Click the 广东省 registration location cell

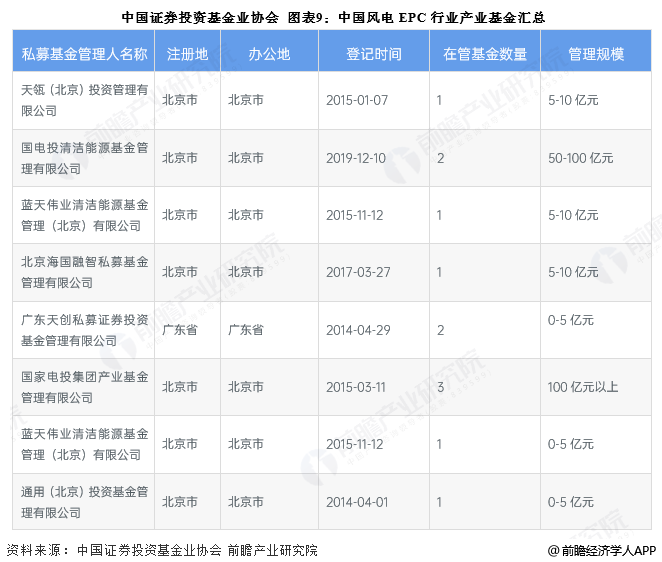179,330
